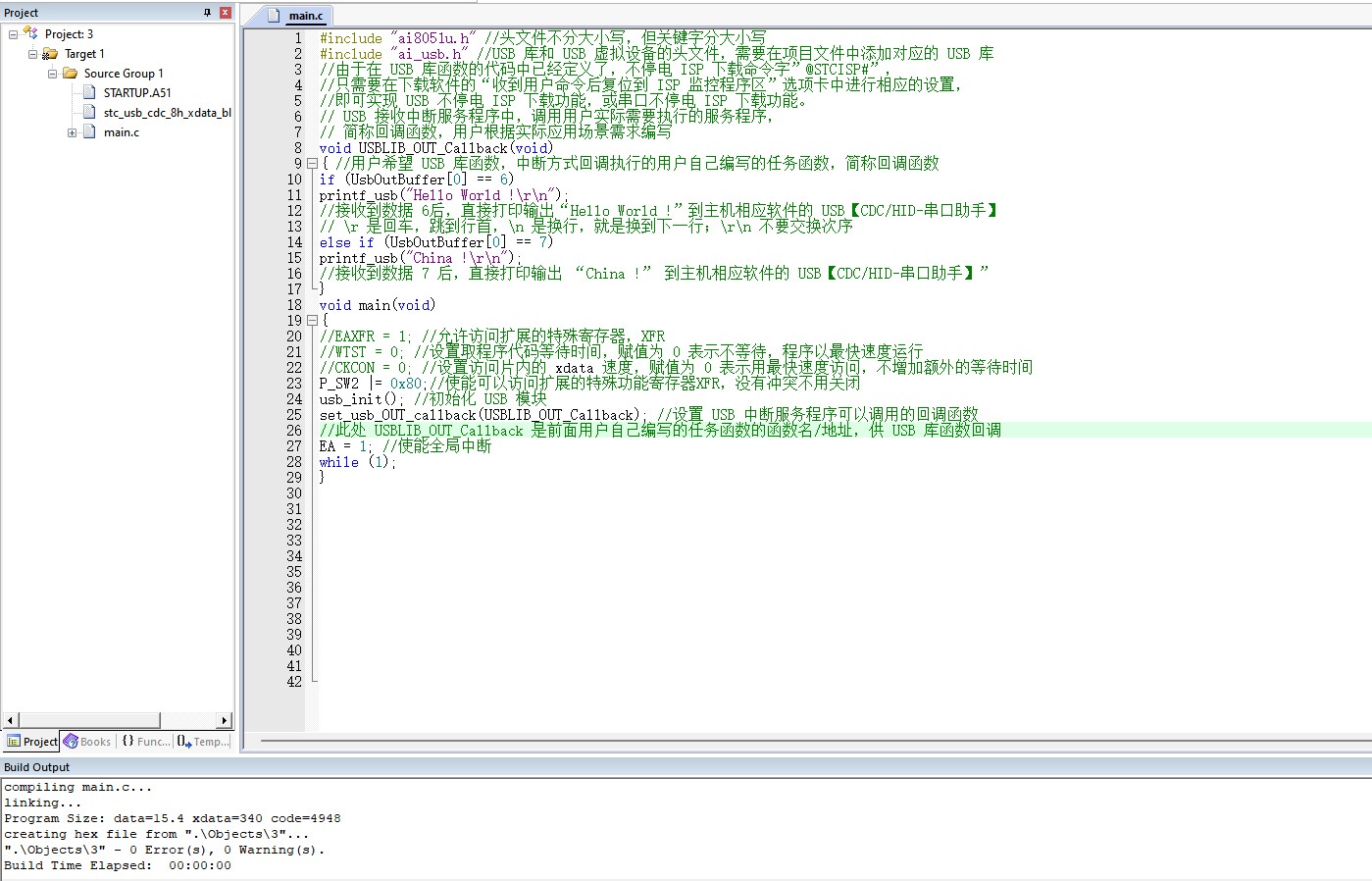
Task: Click 'if (UsbOutBuffer[0] == 6)' code
Action: pyautogui.click(x=416, y=180)
